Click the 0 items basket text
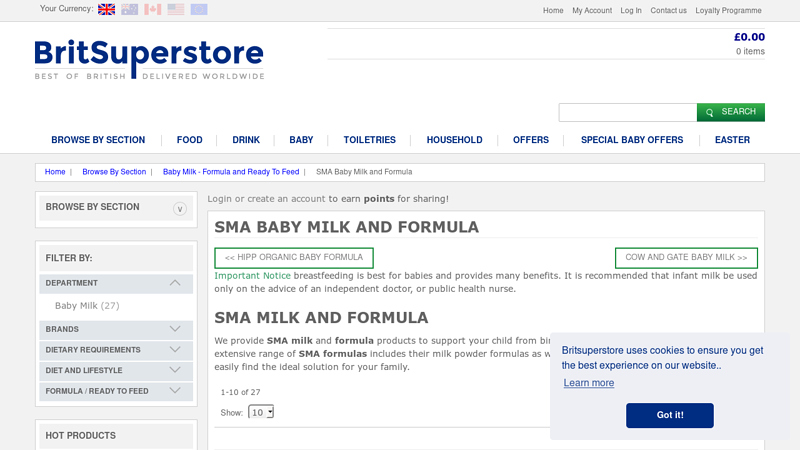The width and height of the screenshot is (800, 450). [750, 51]
